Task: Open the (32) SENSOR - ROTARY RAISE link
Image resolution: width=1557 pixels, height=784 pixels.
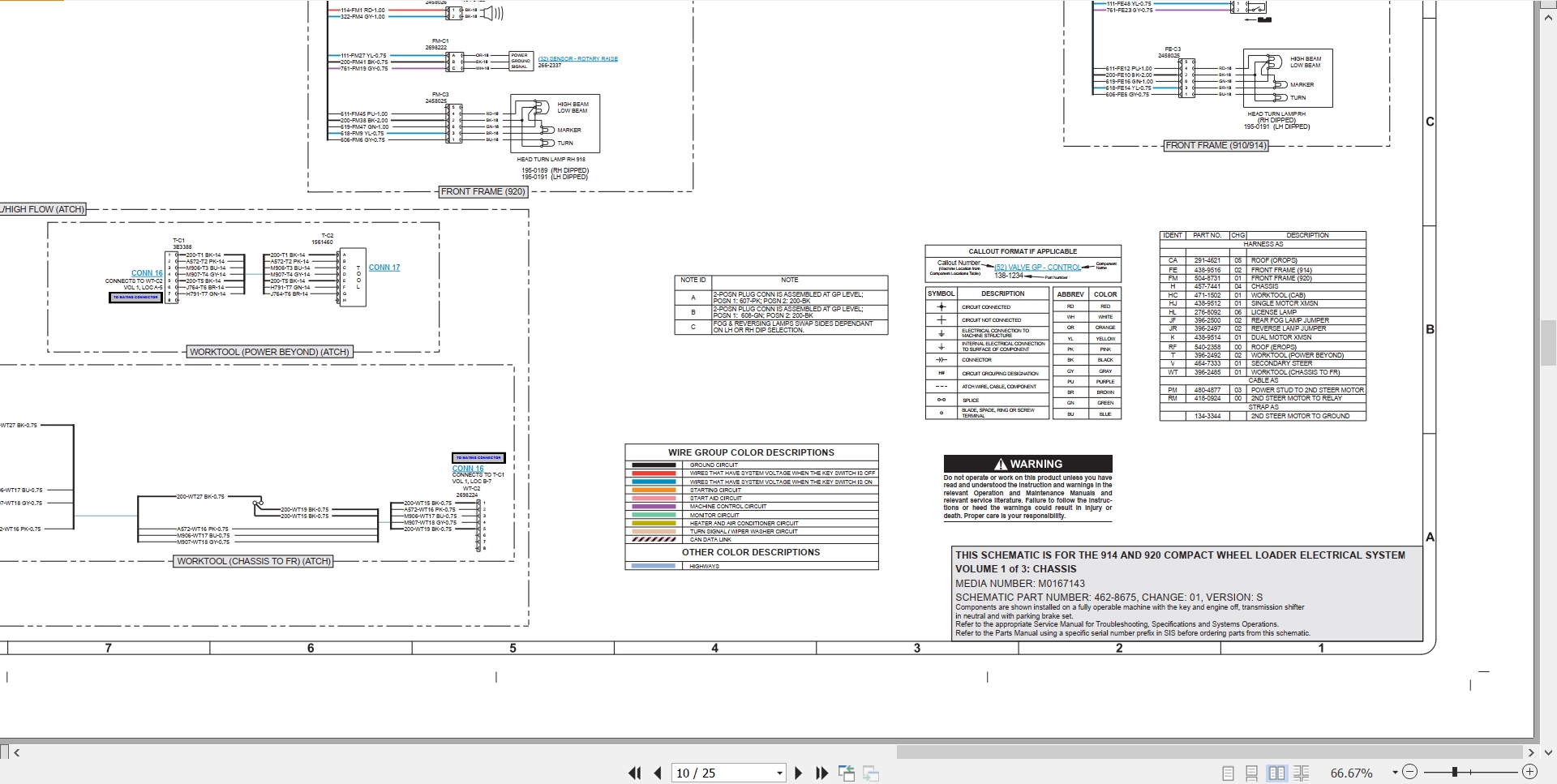Action: [x=578, y=58]
